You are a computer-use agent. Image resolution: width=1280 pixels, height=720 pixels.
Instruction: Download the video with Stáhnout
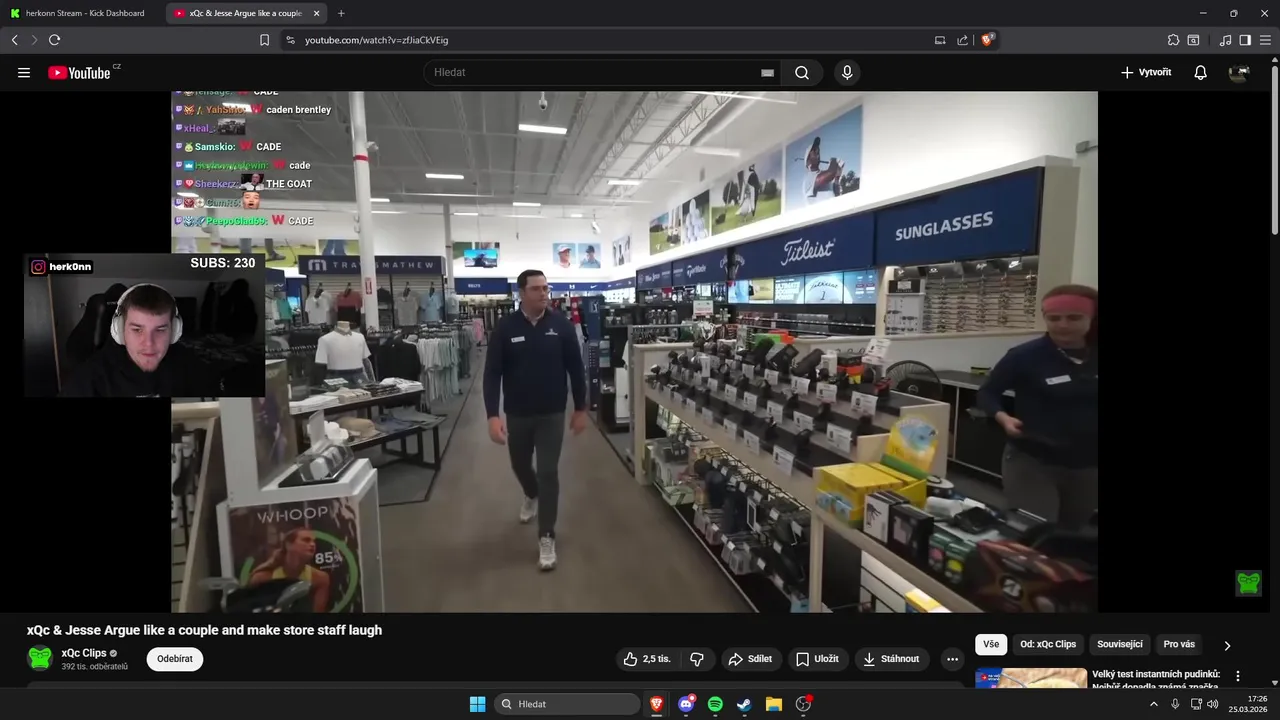point(891,659)
